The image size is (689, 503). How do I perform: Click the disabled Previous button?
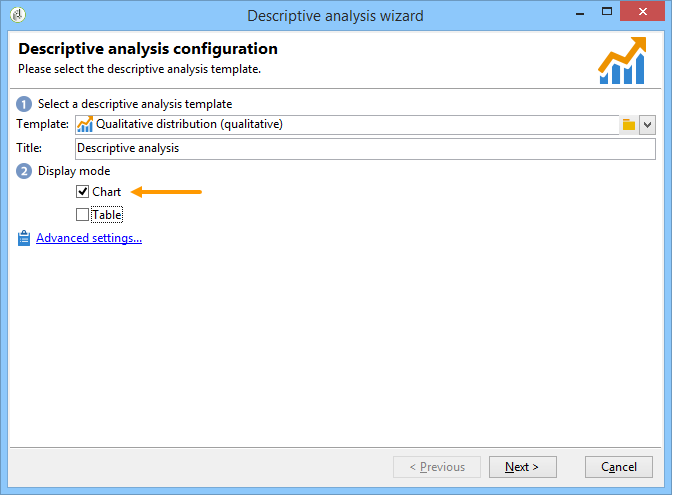(x=437, y=467)
